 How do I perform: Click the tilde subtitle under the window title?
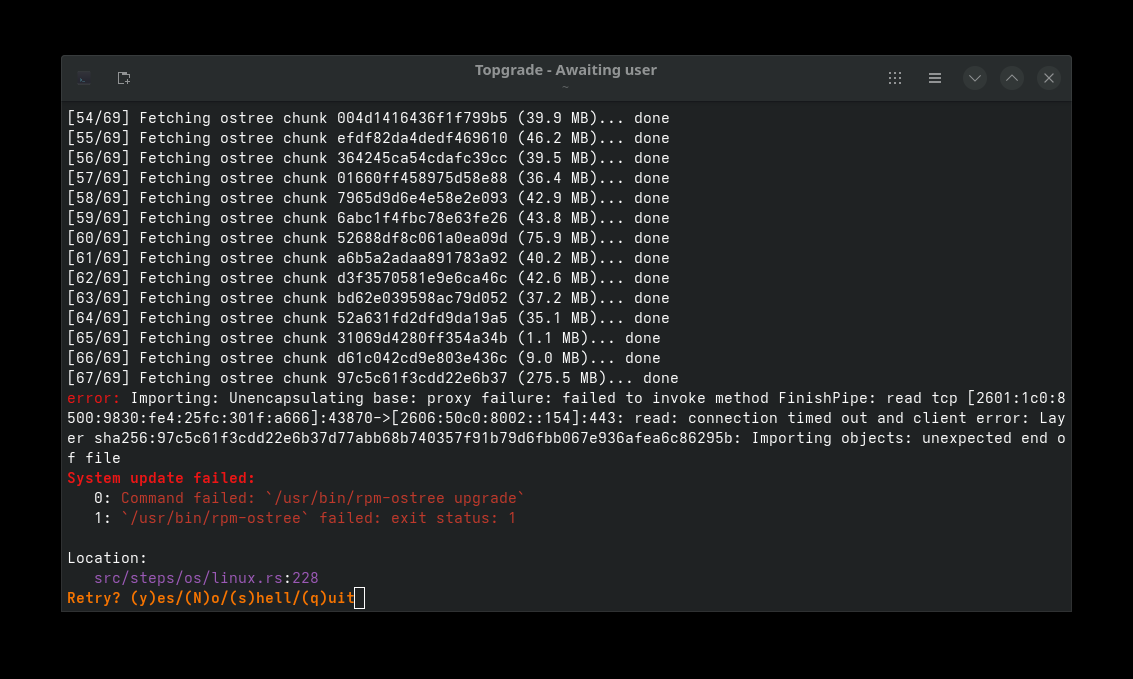[565, 87]
